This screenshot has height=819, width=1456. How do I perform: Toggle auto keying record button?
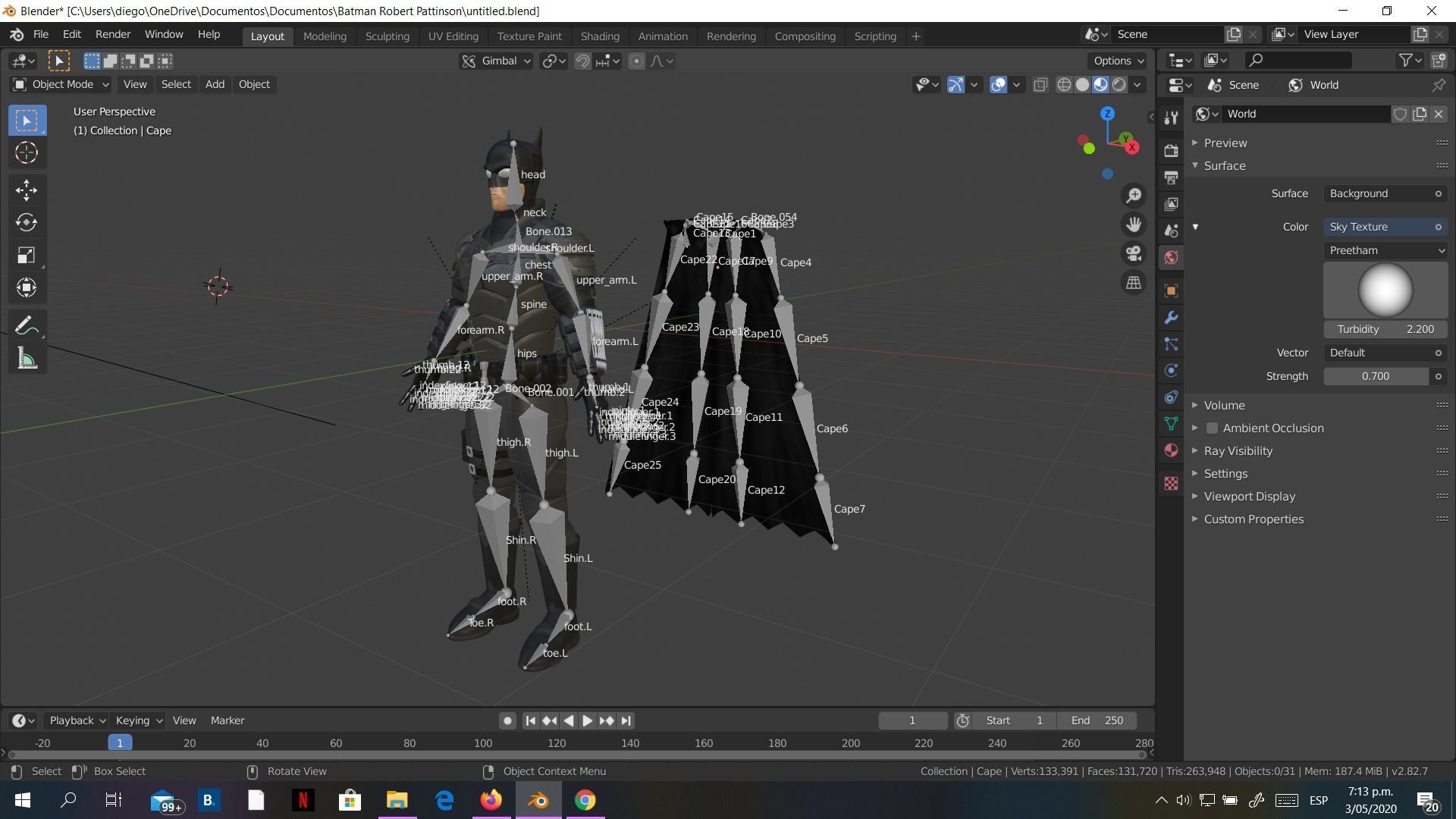pyautogui.click(x=507, y=721)
